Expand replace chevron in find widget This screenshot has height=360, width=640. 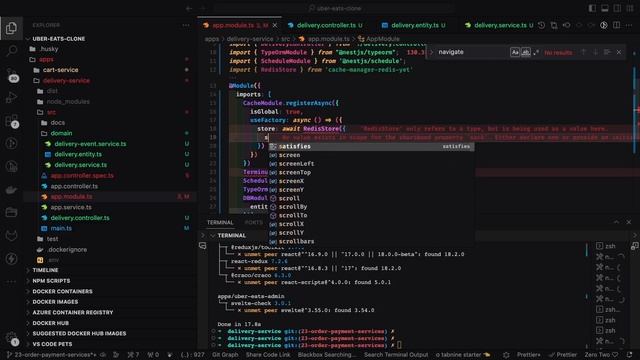pos(431,52)
